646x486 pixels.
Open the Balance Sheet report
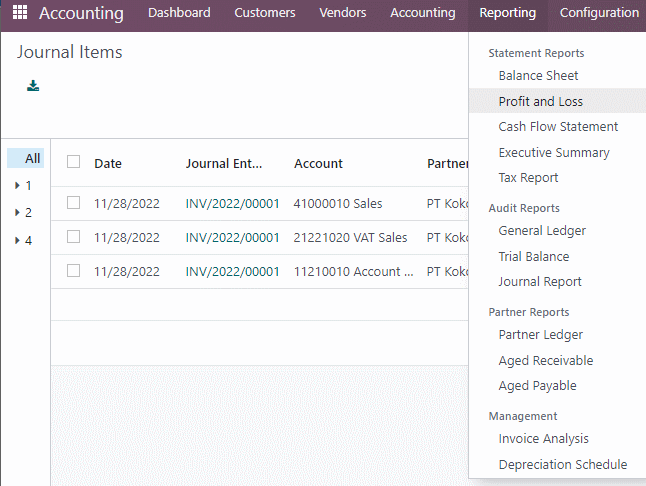pos(538,76)
